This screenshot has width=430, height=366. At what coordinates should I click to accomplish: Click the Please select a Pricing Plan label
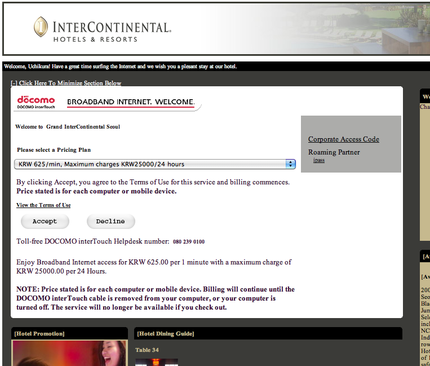point(54,150)
